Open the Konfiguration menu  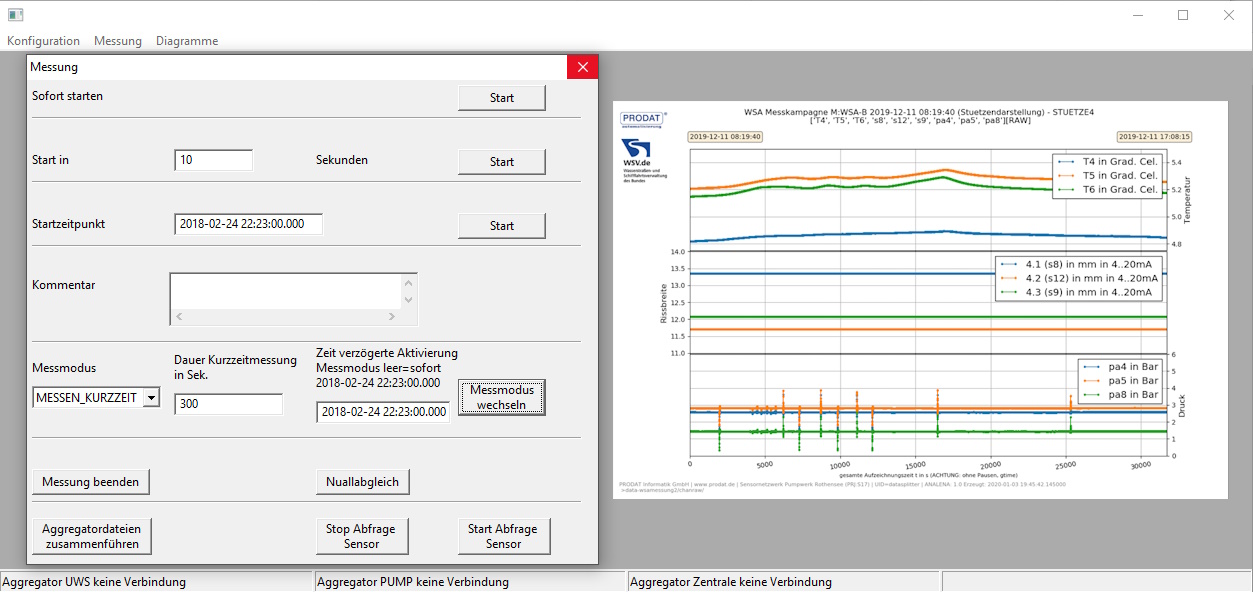43,41
